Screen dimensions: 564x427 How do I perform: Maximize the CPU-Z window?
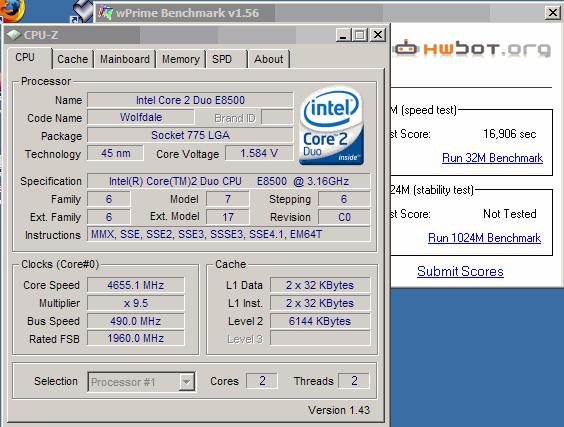pos(360,35)
